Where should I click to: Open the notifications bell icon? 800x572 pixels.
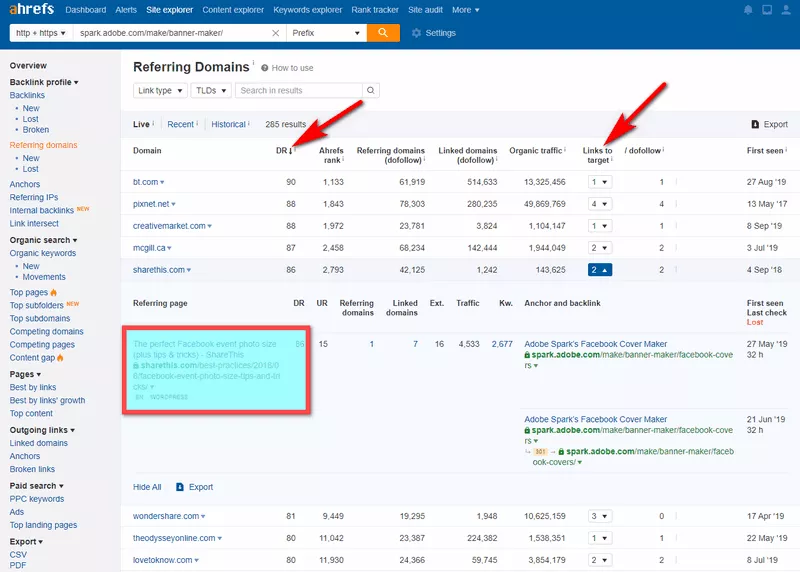click(748, 10)
